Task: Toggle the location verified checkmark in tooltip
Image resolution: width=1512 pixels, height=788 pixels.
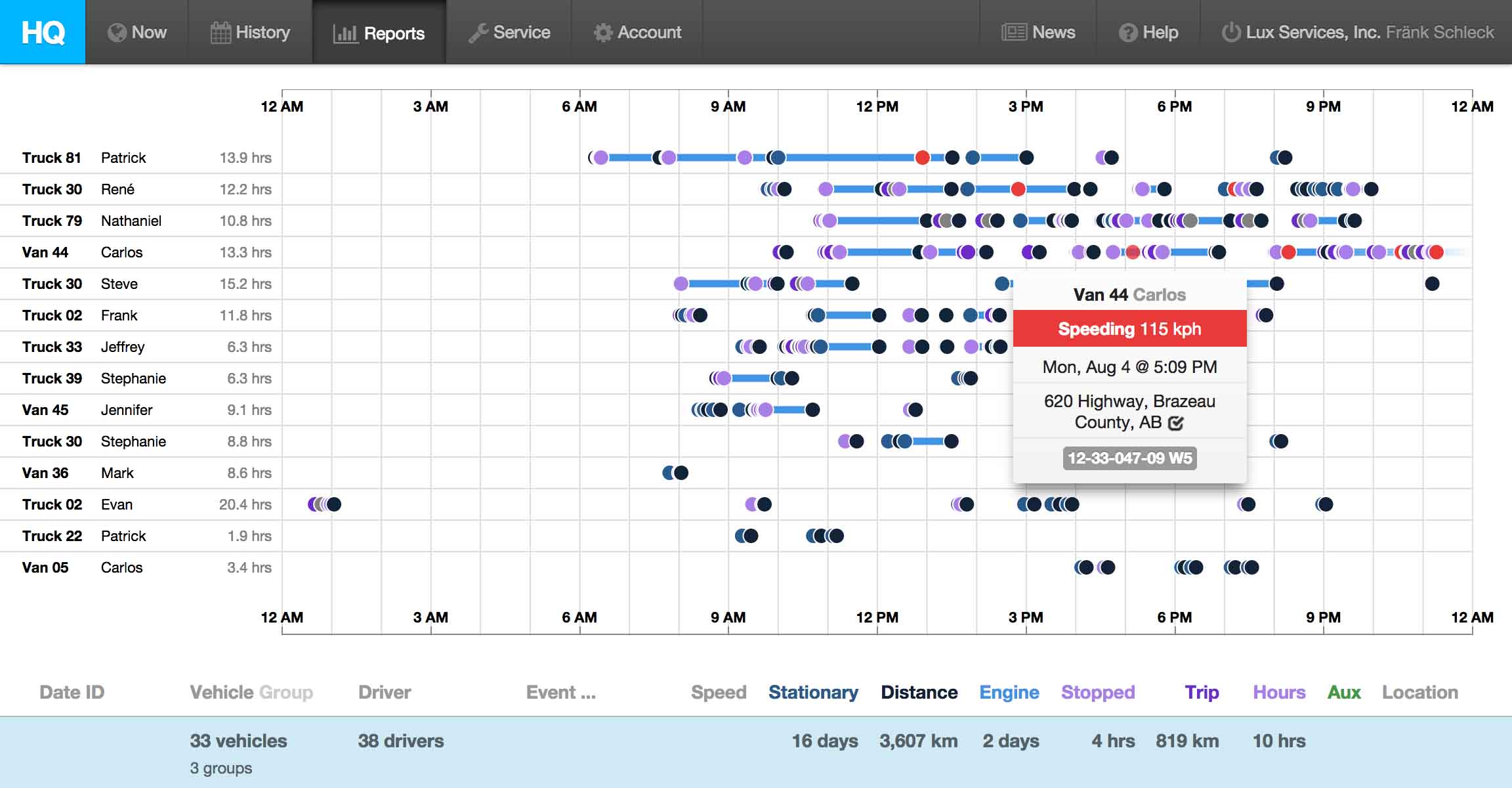Action: click(x=1176, y=423)
